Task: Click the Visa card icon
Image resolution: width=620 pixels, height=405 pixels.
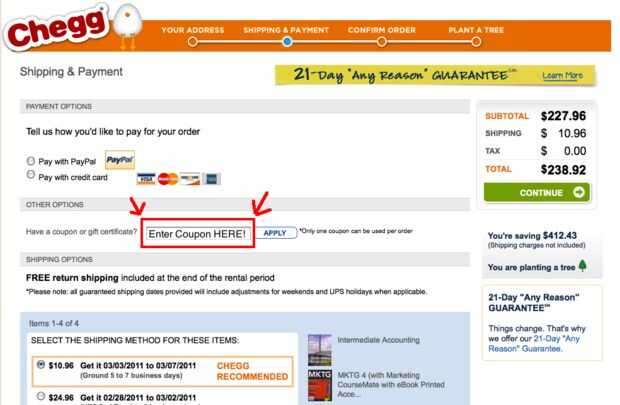Action: click(x=146, y=179)
